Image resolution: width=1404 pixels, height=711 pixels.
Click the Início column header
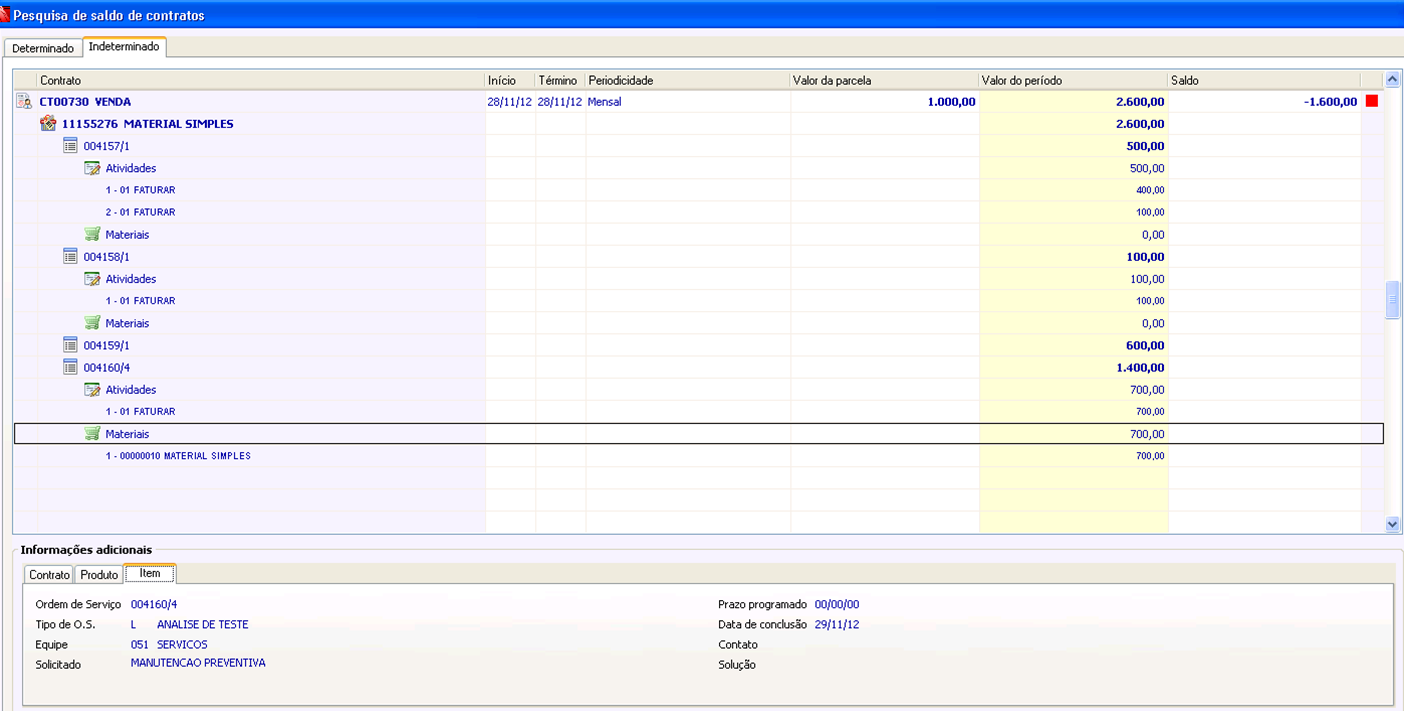click(x=510, y=80)
